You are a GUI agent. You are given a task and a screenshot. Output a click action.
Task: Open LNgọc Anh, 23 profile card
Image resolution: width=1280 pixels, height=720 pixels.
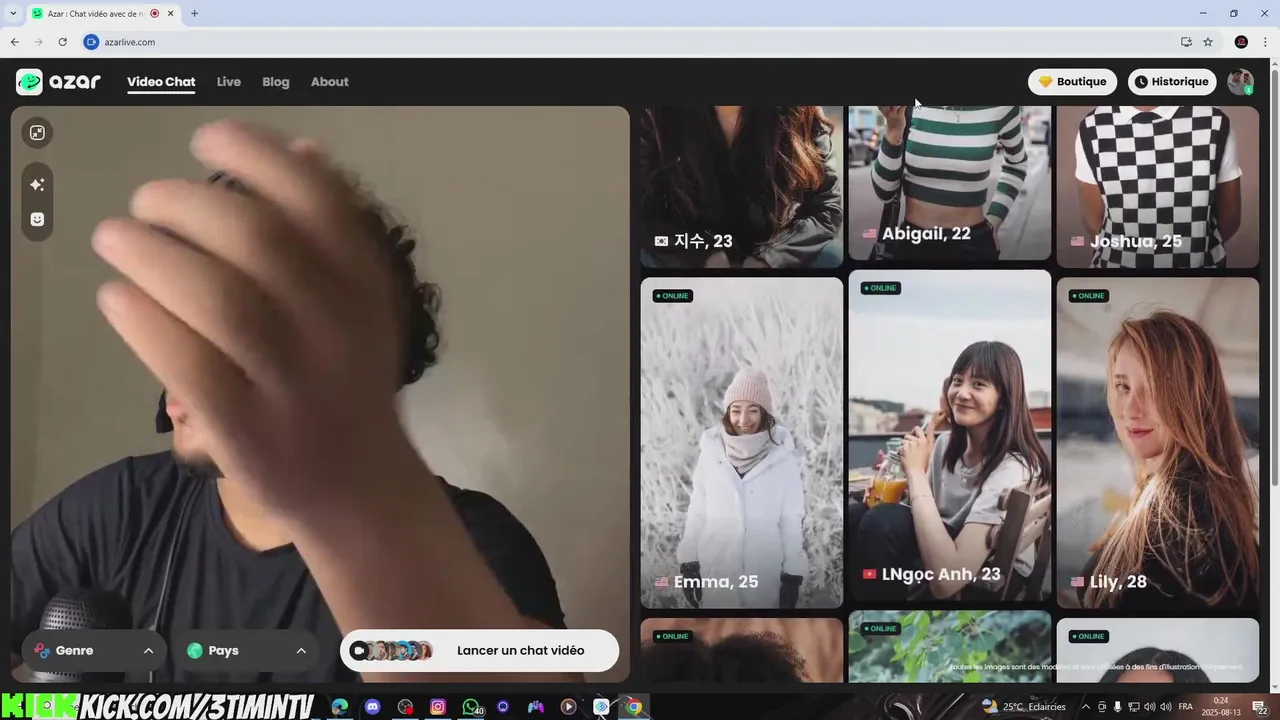tap(950, 435)
